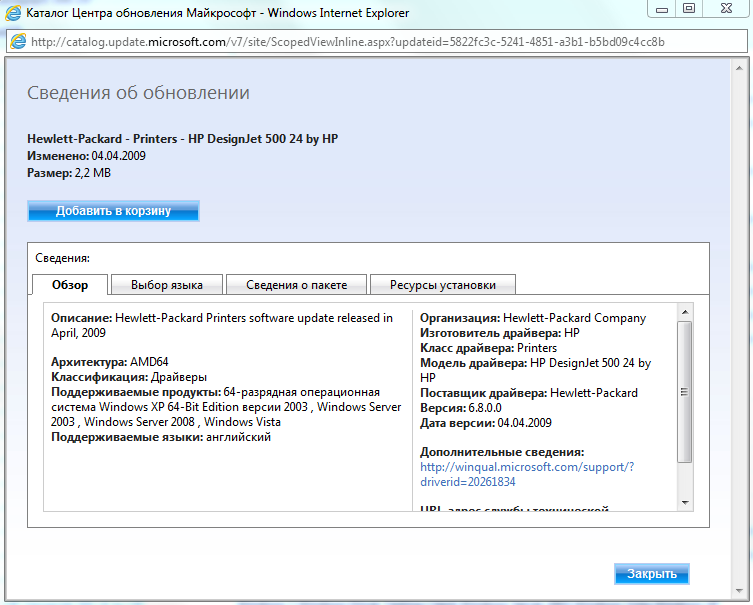Click the page icon in the address bar
The image size is (753, 605).
pyautogui.click(x=18, y=41)
